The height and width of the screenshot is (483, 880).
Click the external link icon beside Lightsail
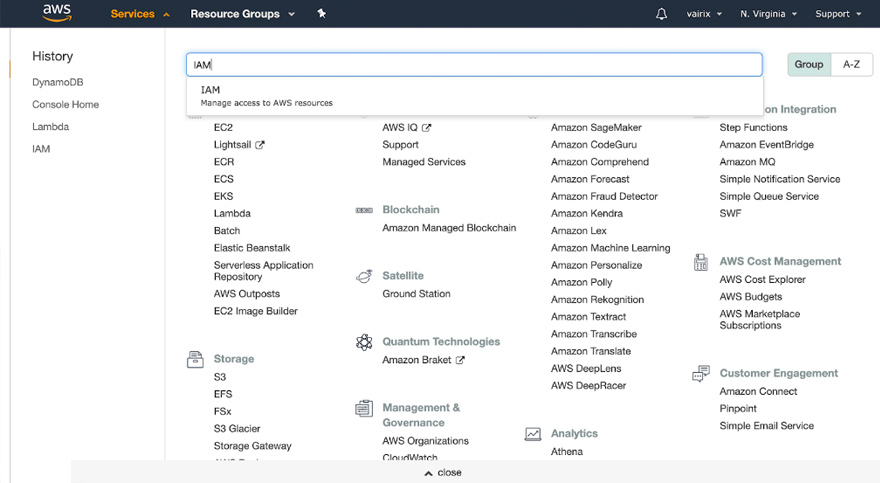(x=260, y=145)
